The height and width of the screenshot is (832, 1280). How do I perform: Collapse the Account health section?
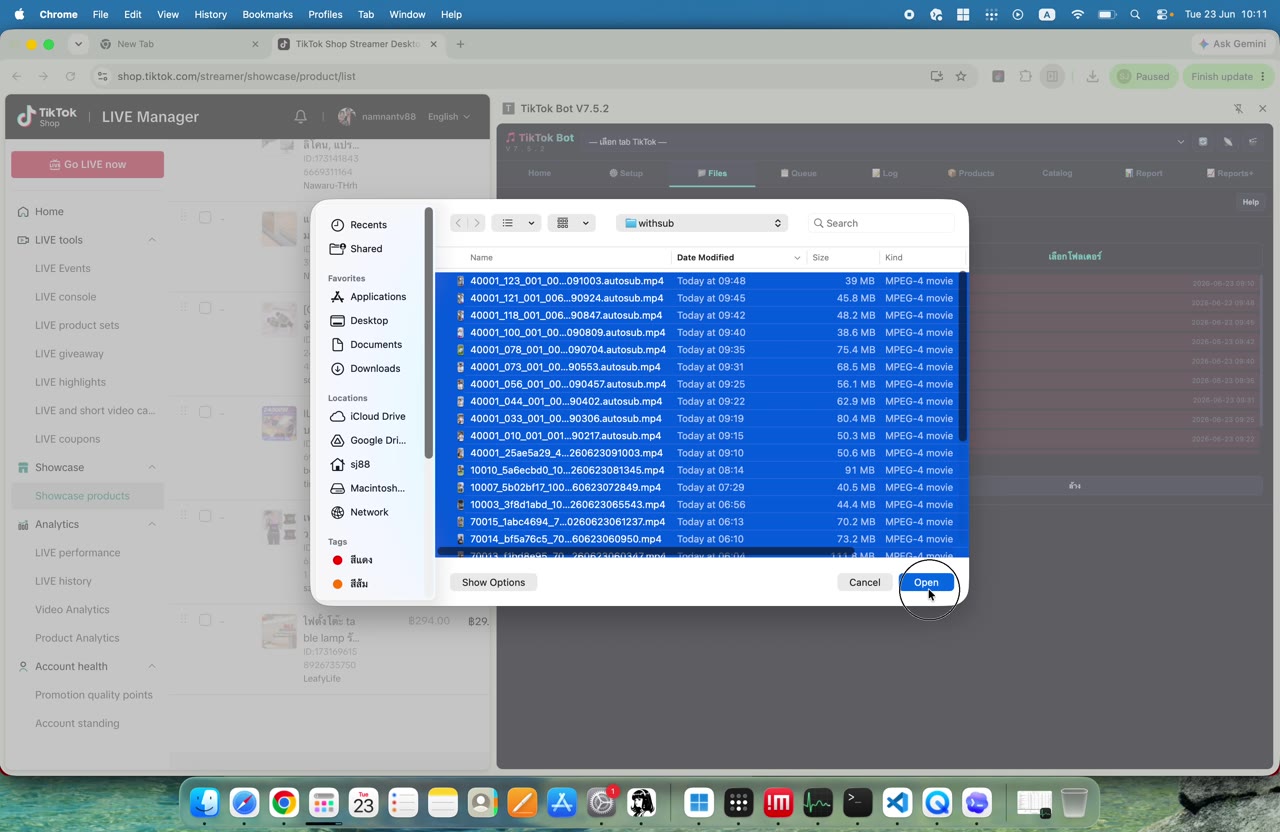tap(152, 666)
